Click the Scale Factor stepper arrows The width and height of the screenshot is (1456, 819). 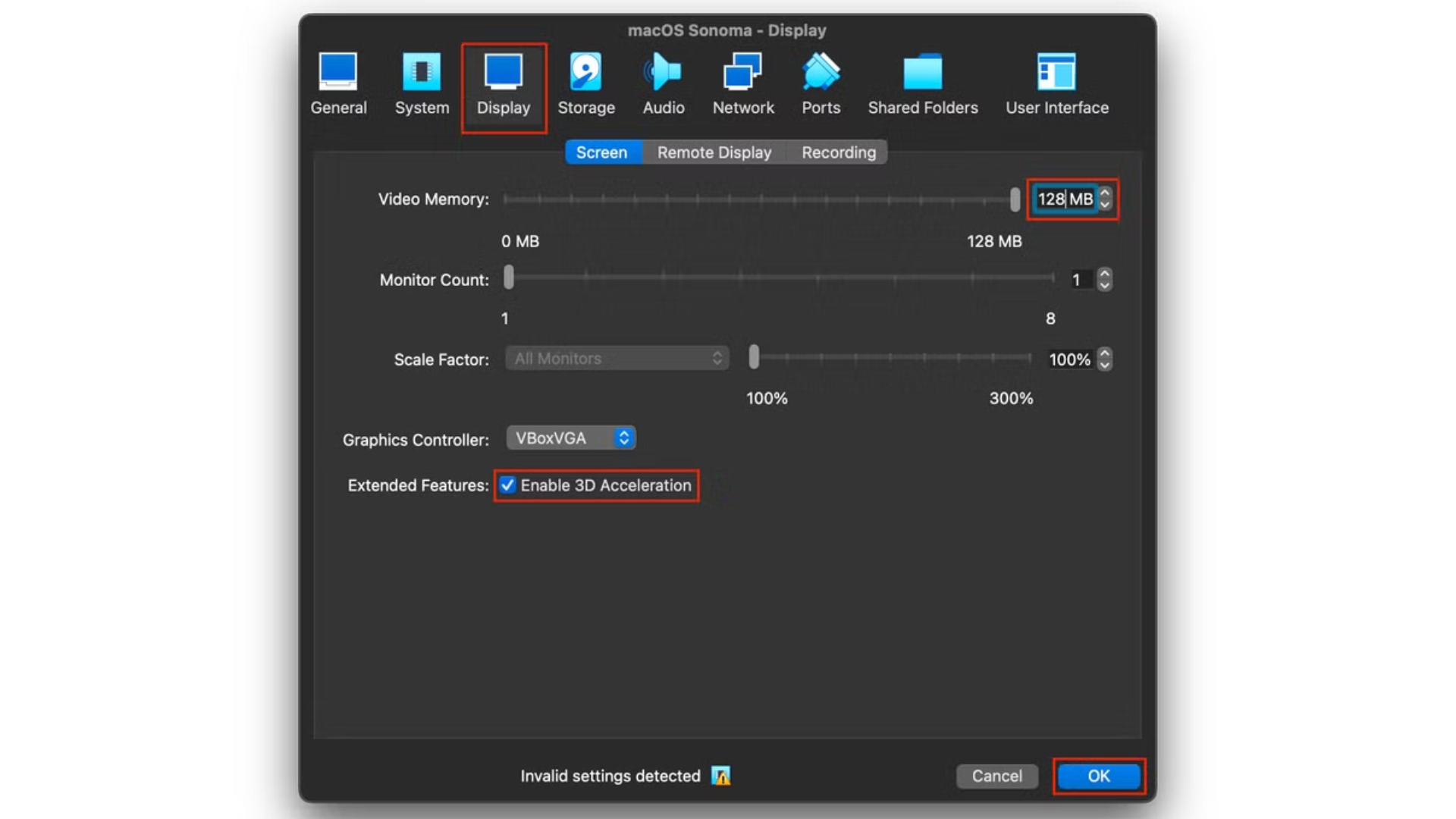click(x=1105, y=359)
